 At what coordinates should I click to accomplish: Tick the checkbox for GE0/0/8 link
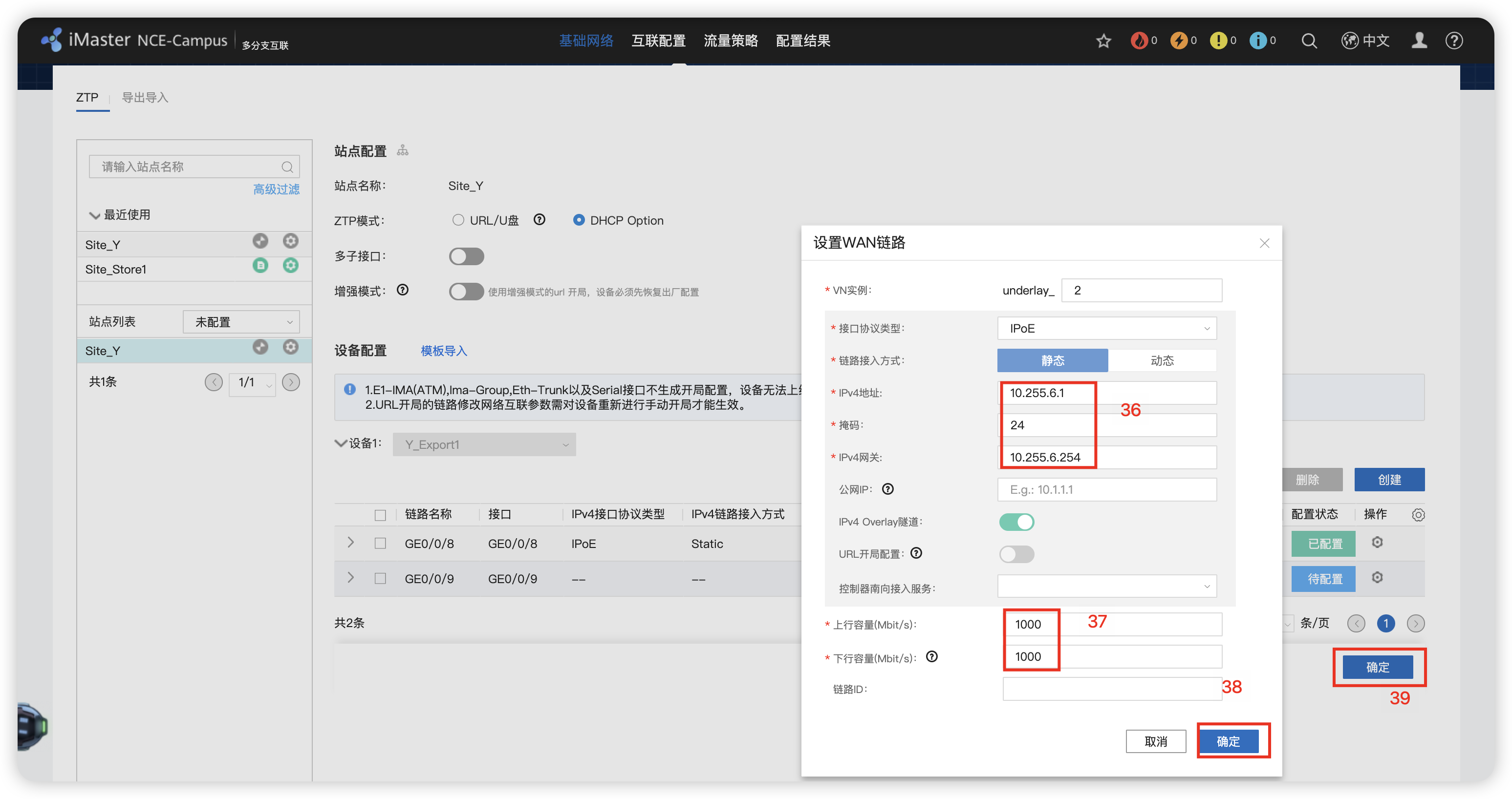click(x=380, y=543)
